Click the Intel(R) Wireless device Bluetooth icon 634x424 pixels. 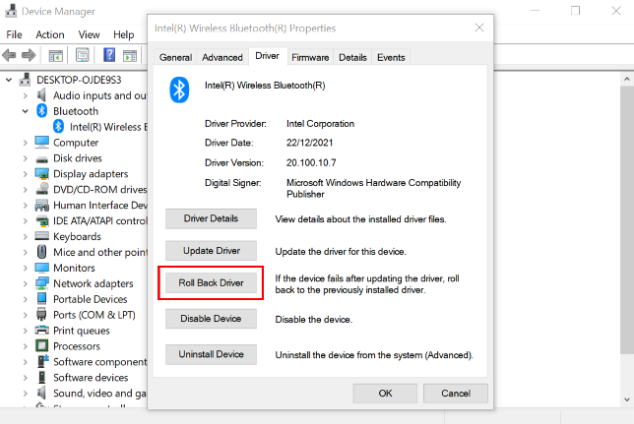(59, 127)
